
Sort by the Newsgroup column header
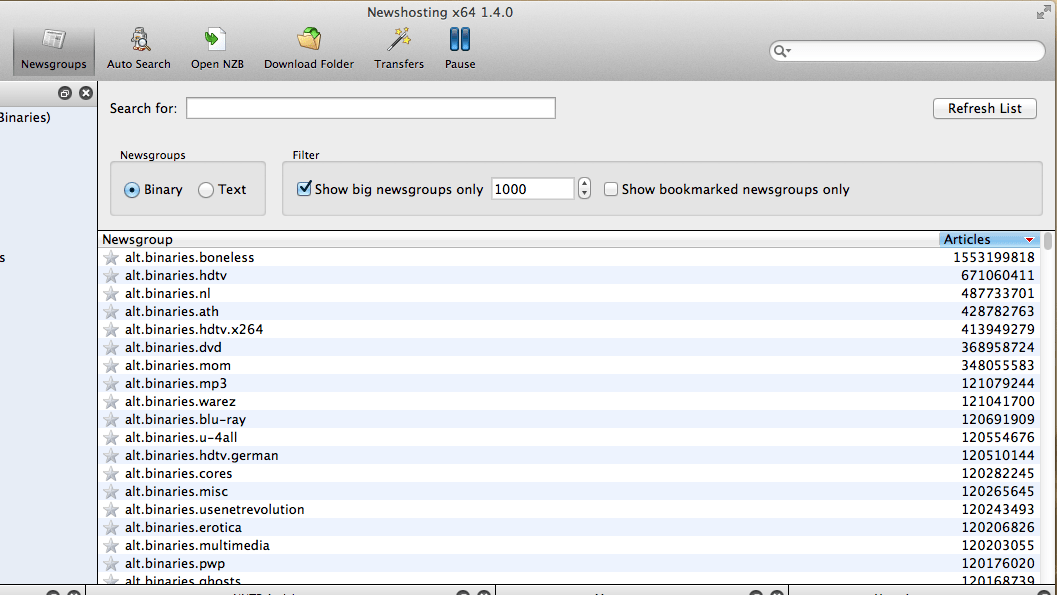(518, 239)
